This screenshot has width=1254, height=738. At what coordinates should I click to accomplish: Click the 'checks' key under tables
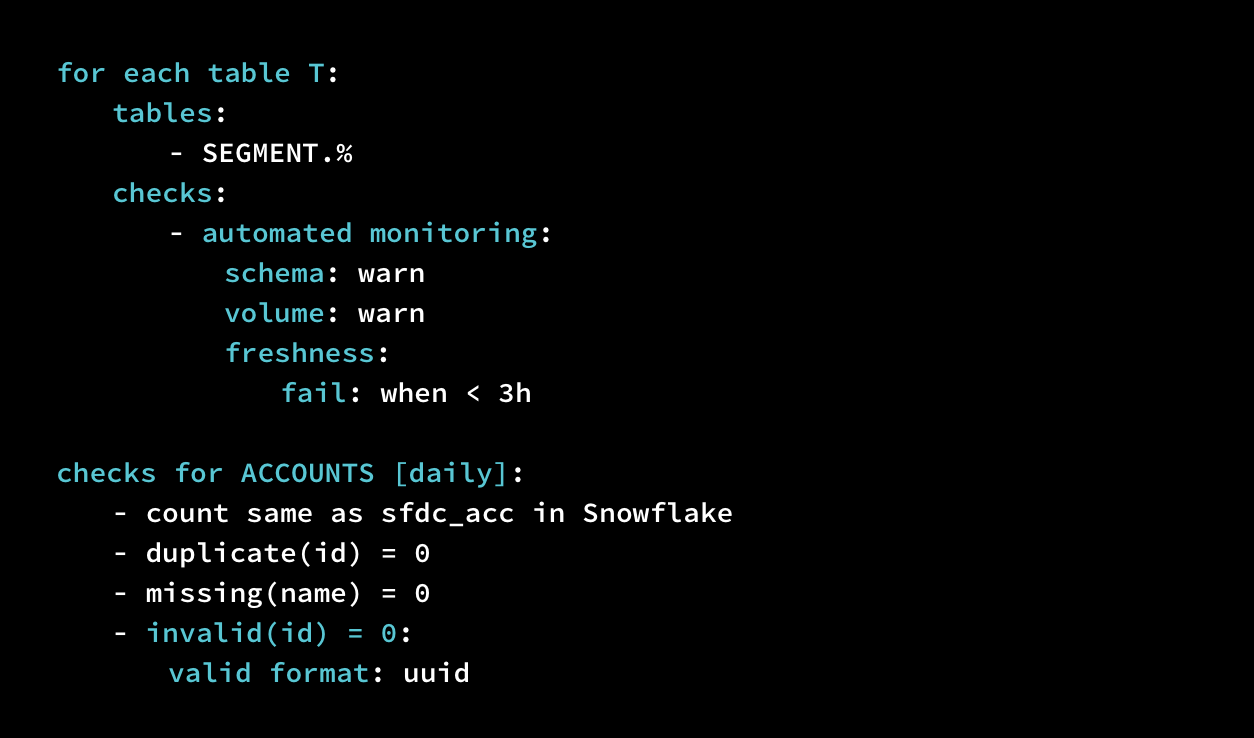tap(162, 193)
